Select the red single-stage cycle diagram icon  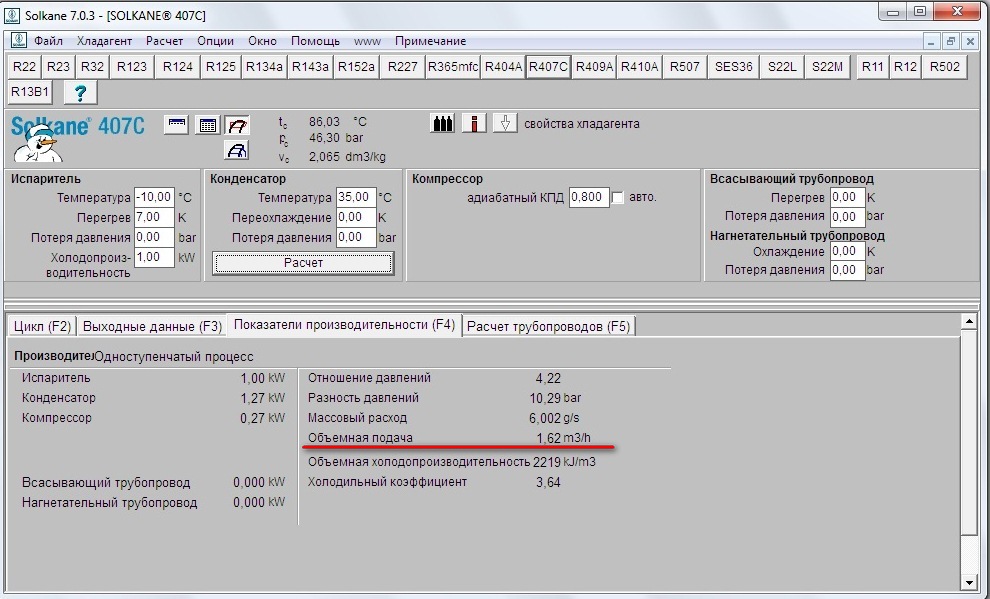point(237,125)
